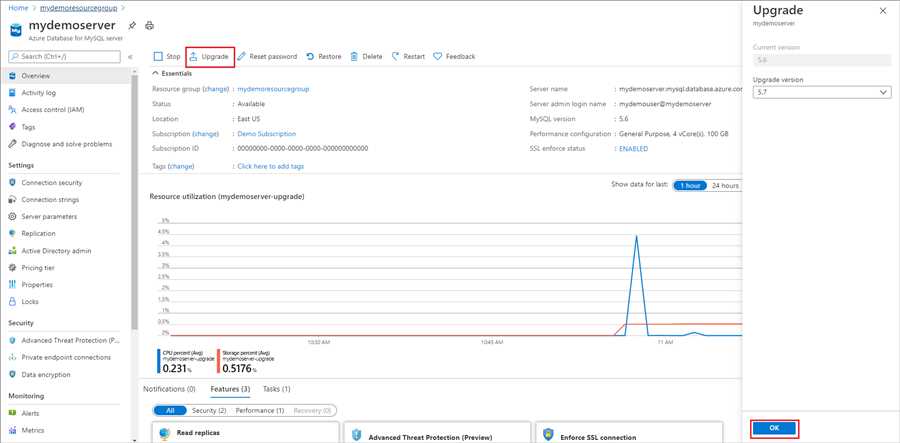
Task: Open Demo Subscription link
Action: point(267,134)
